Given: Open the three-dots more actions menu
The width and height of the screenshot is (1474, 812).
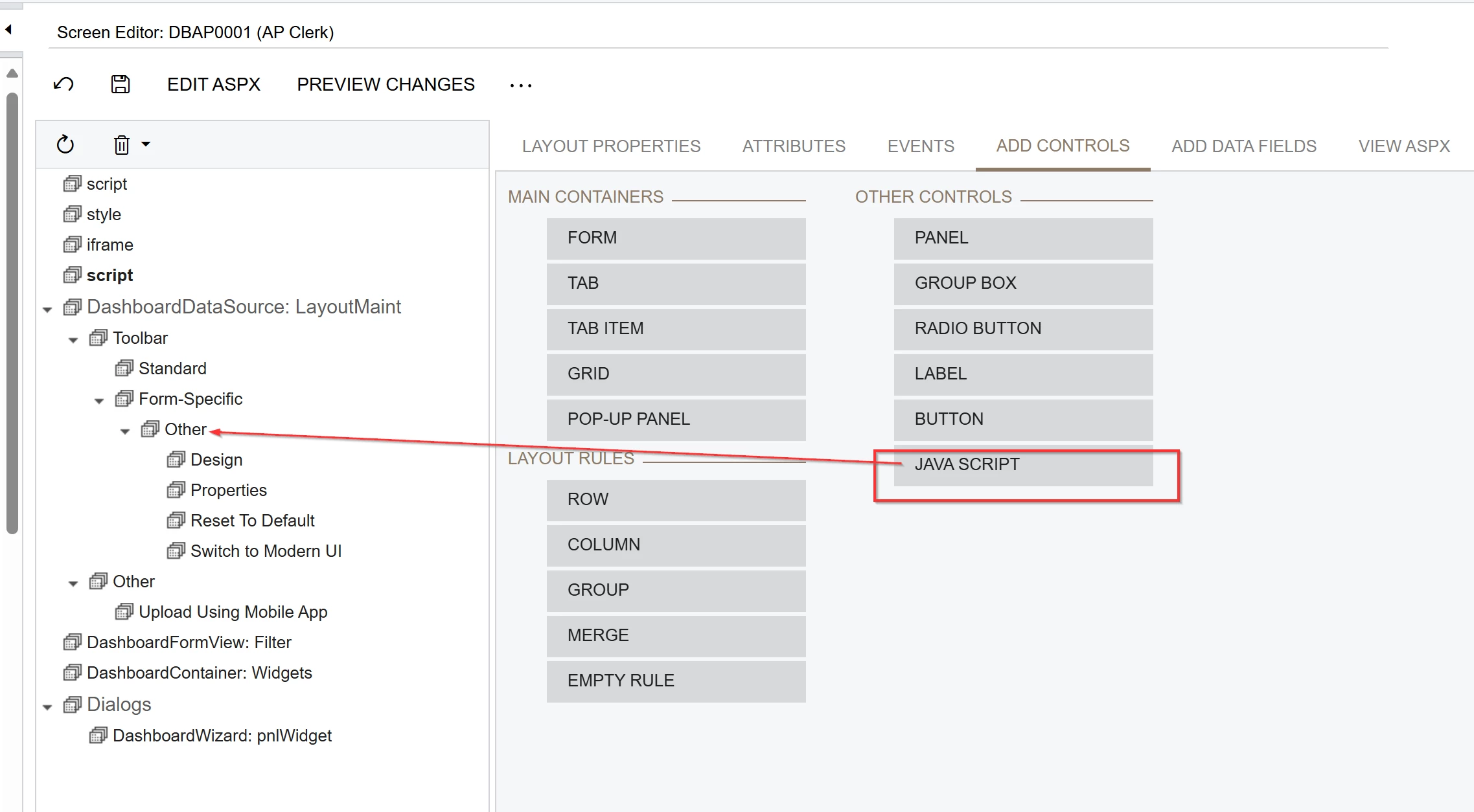Looking at the screenshot, I should [520, 85].
